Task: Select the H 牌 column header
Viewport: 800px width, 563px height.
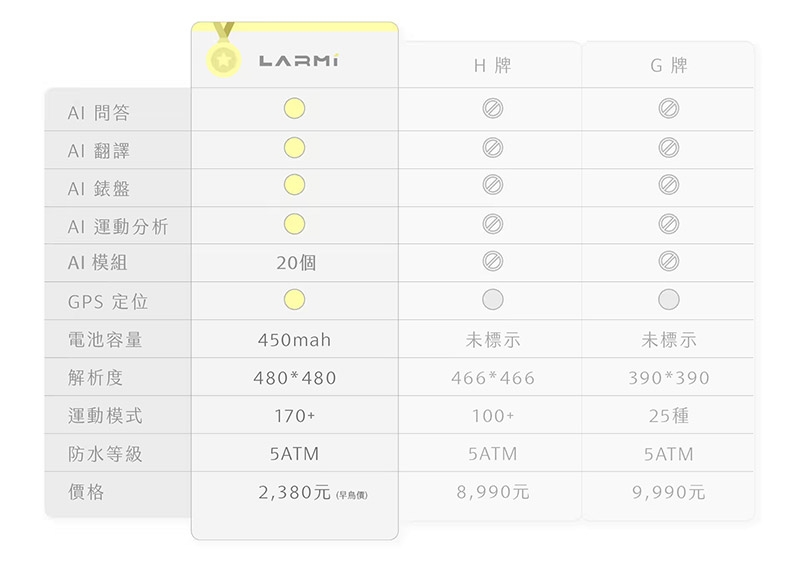Action: [x=492, y=66]
